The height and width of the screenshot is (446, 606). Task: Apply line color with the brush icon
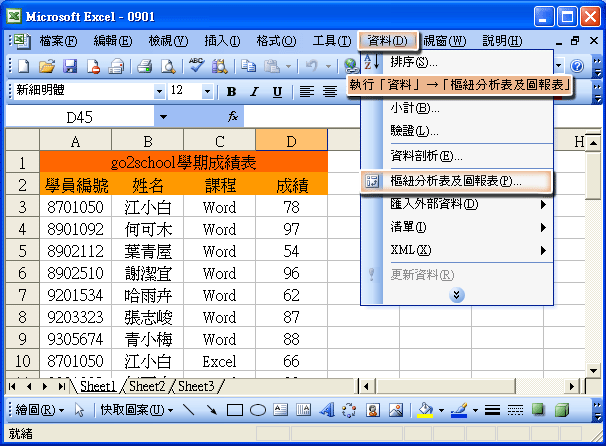[459, 409]
